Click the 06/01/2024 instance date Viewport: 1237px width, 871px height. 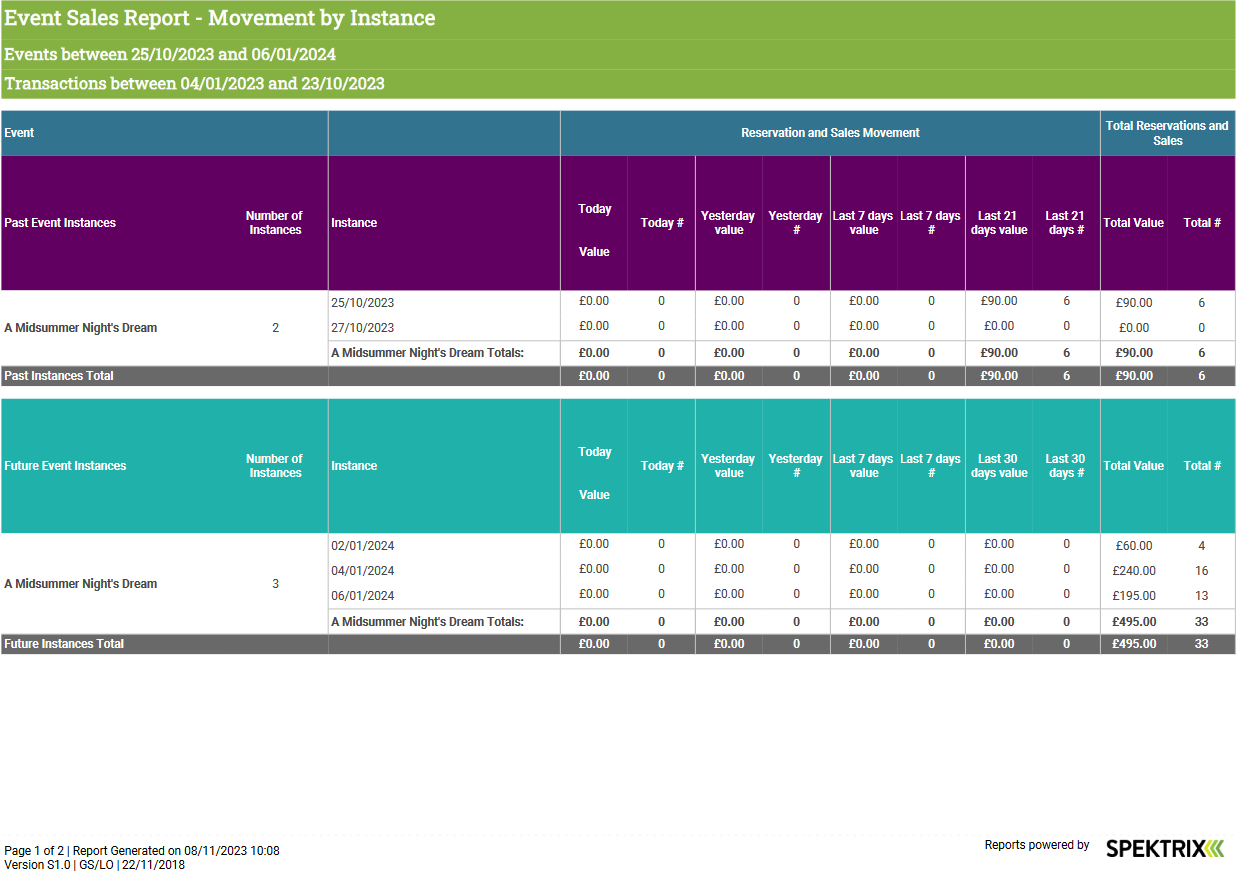click(x=362, y=596)
